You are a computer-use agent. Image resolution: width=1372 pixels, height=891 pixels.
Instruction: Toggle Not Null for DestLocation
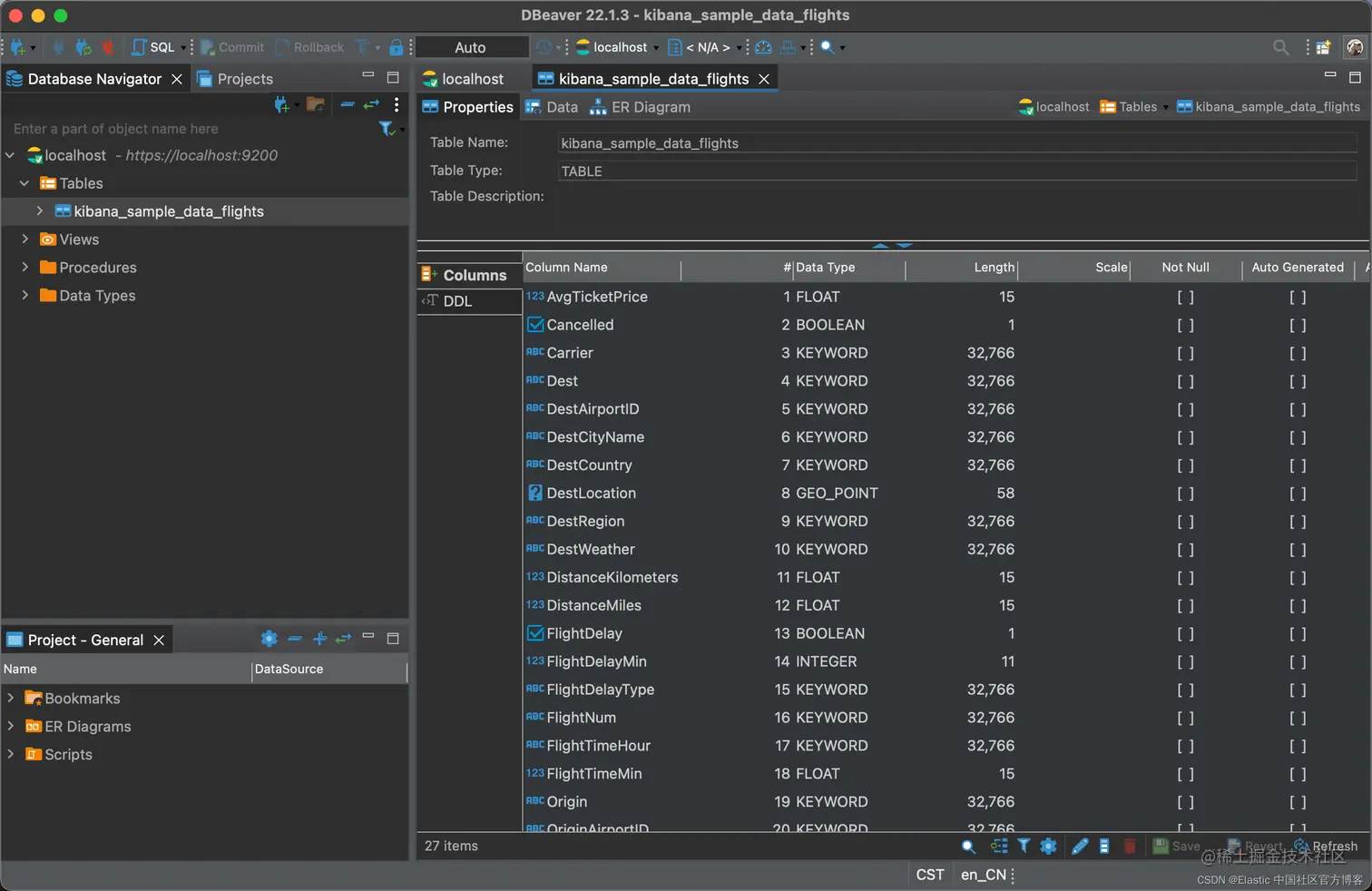click(x=1185, y=494)
